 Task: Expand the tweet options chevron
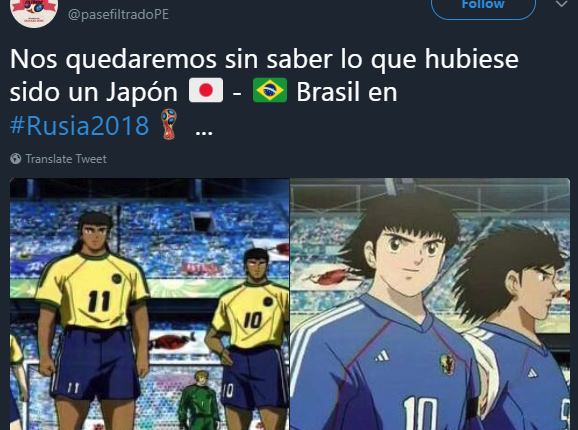coord(561,4)
